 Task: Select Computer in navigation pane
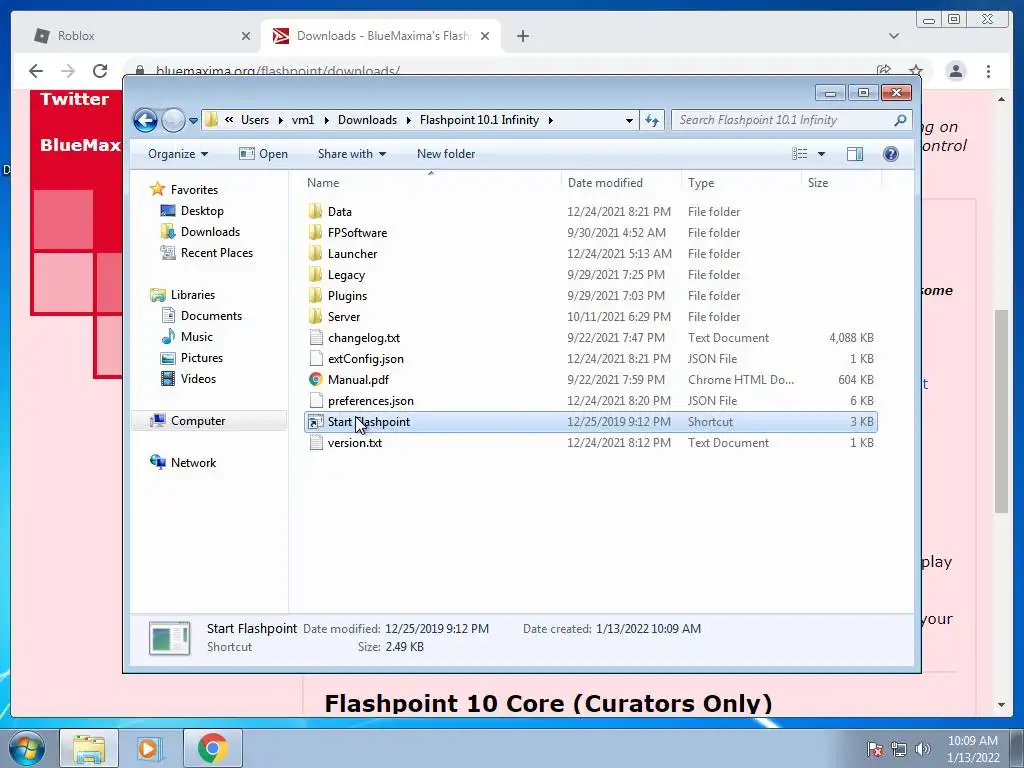198,421
